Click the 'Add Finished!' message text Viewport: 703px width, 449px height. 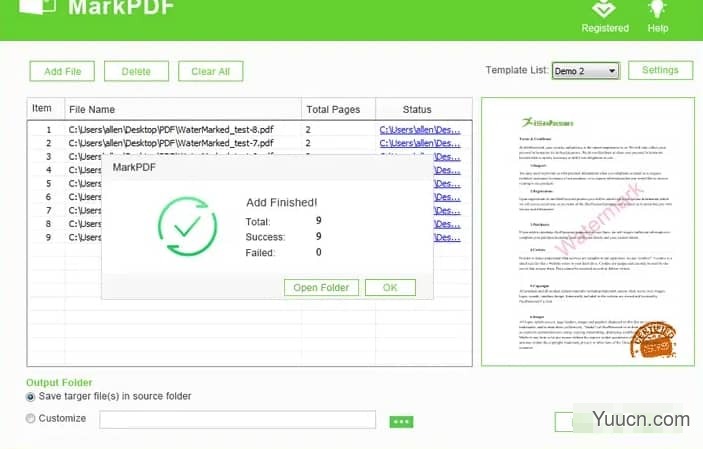(282, 203)
